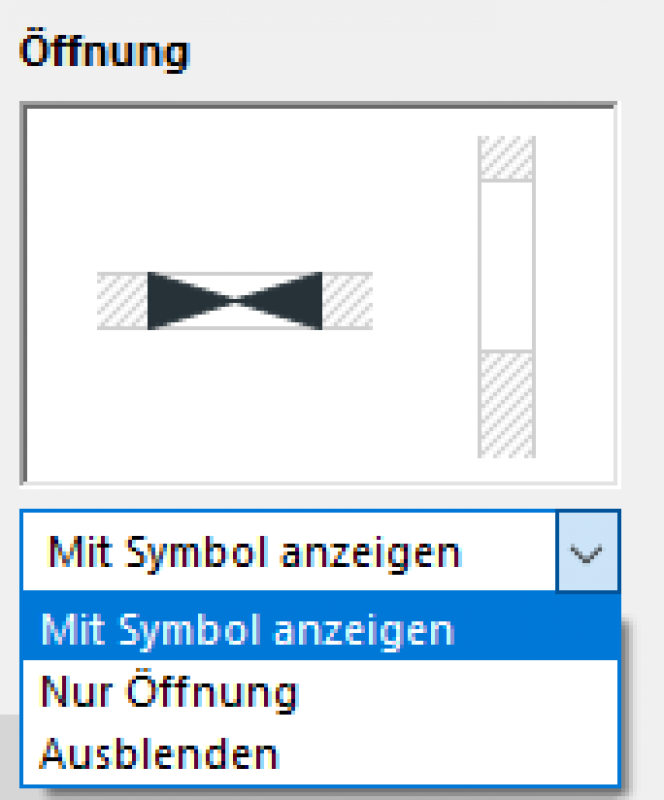The width and height of the screenshot is (664, 800).
Task: Pick the 'Ausblenden' option
Action: tap(159, 752)
